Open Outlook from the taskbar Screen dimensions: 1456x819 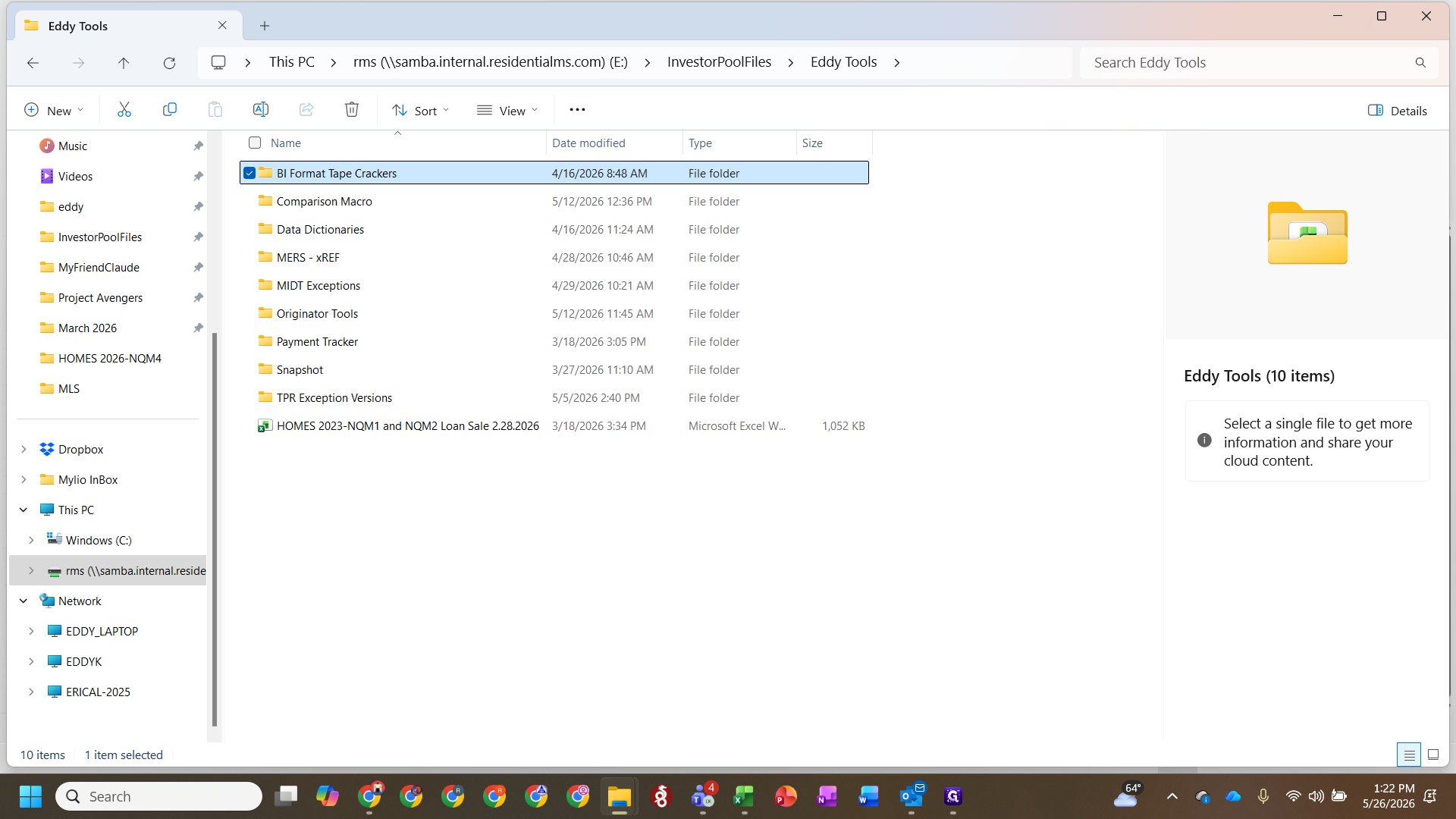(x=911, y=796)
